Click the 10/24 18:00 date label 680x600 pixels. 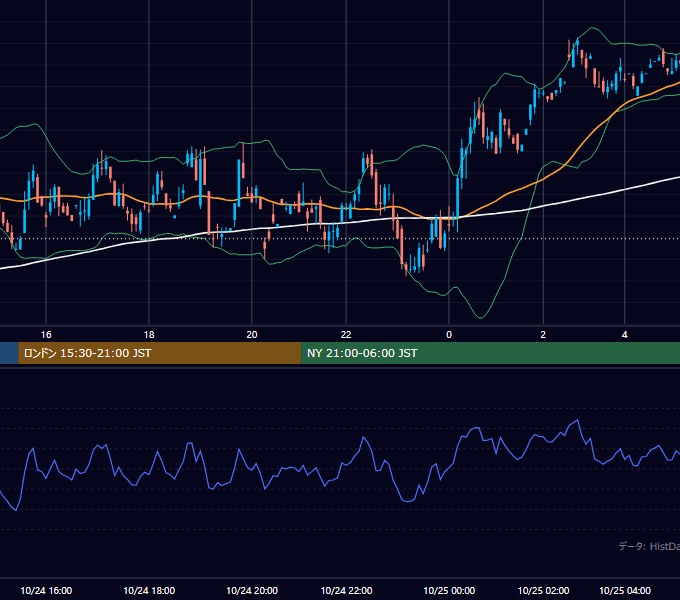149,590
